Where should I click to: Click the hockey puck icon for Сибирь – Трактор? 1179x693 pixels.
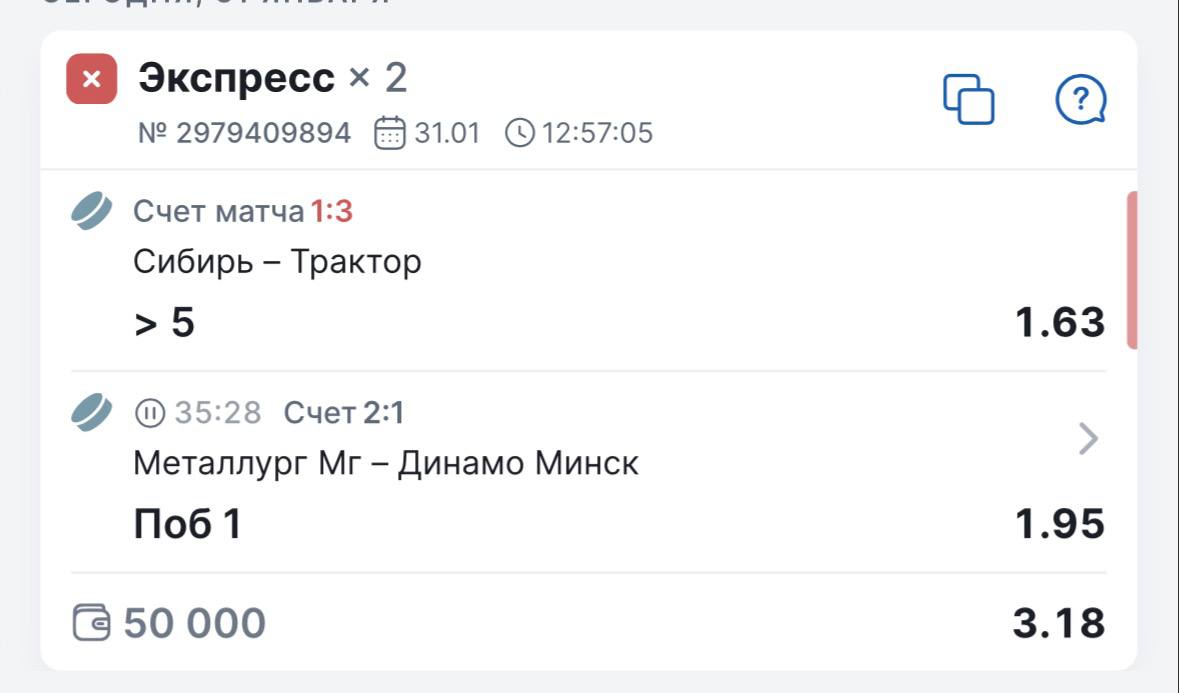92,211
